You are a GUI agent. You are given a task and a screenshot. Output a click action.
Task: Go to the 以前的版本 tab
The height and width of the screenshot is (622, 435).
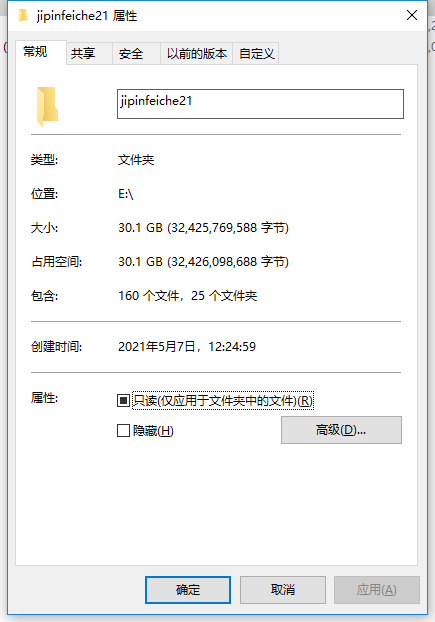(x=196, y=53)
